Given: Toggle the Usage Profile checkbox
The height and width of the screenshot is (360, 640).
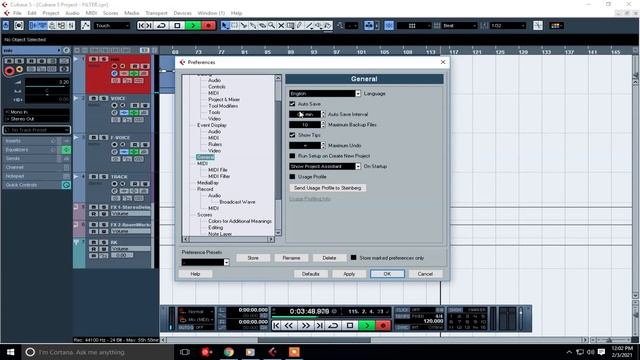Looking at the screenshot, I should (x=292, y=177).
